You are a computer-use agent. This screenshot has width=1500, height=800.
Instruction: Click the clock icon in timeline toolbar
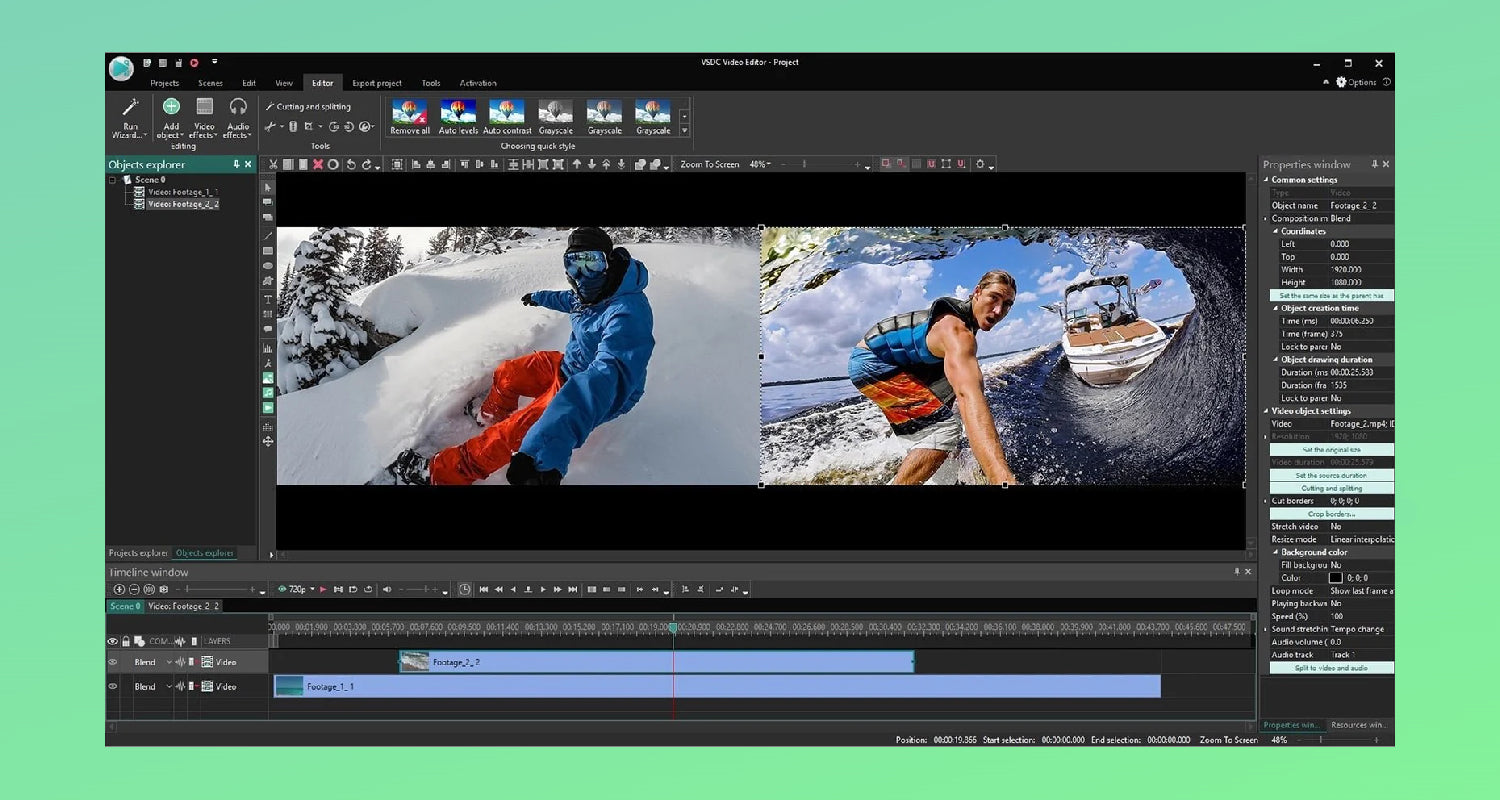tap(465, 590)
